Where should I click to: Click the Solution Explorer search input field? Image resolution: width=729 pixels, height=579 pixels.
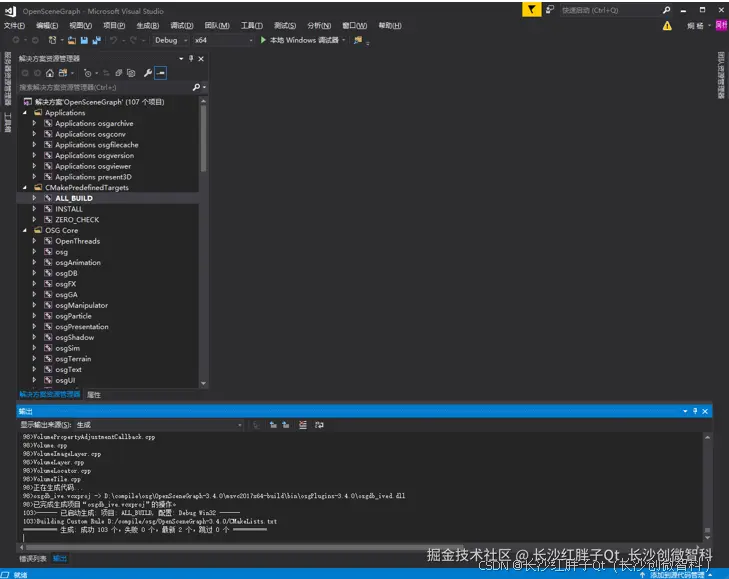(x=105, y=87)
